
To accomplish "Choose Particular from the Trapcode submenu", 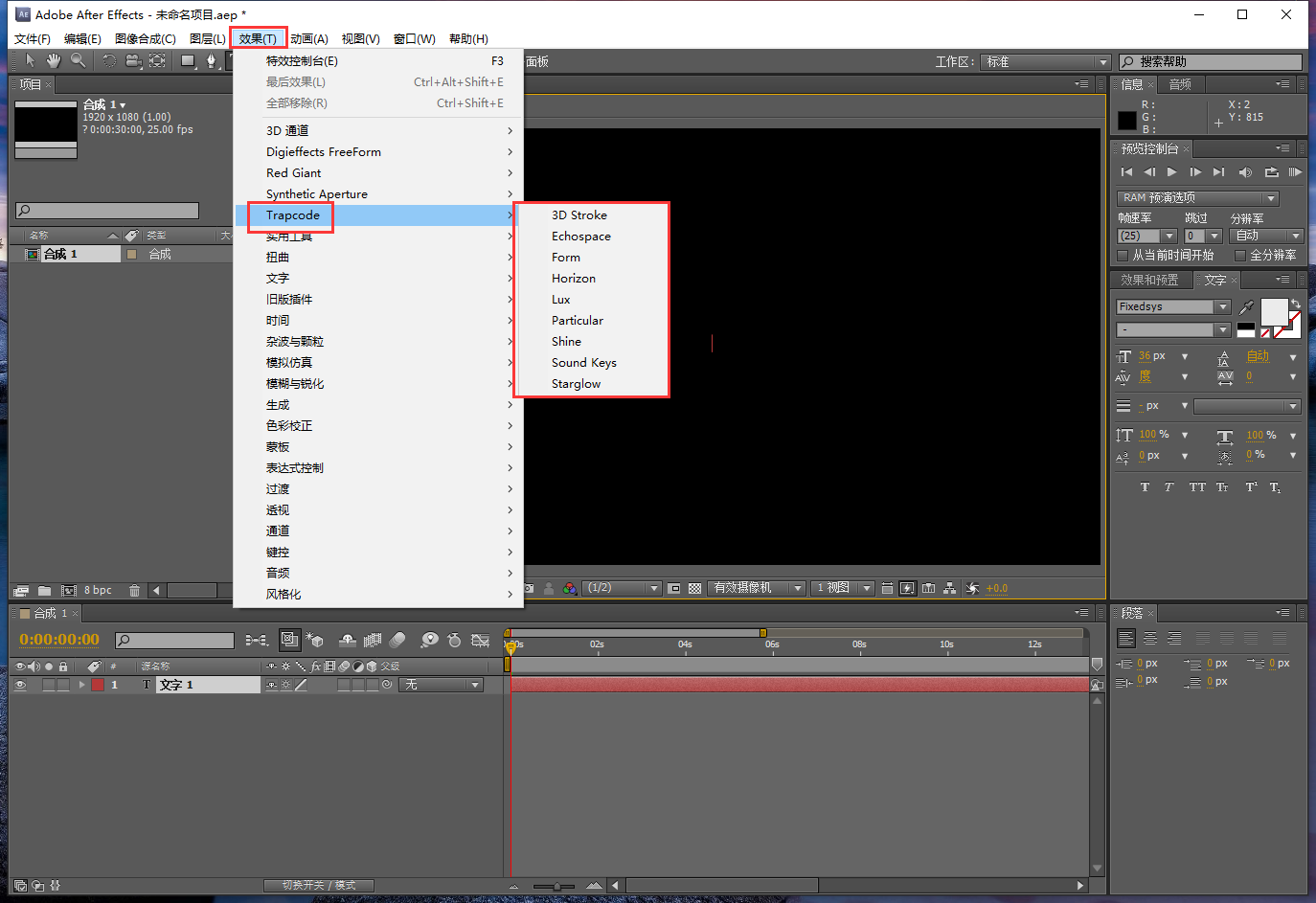I will click(578, 321).
